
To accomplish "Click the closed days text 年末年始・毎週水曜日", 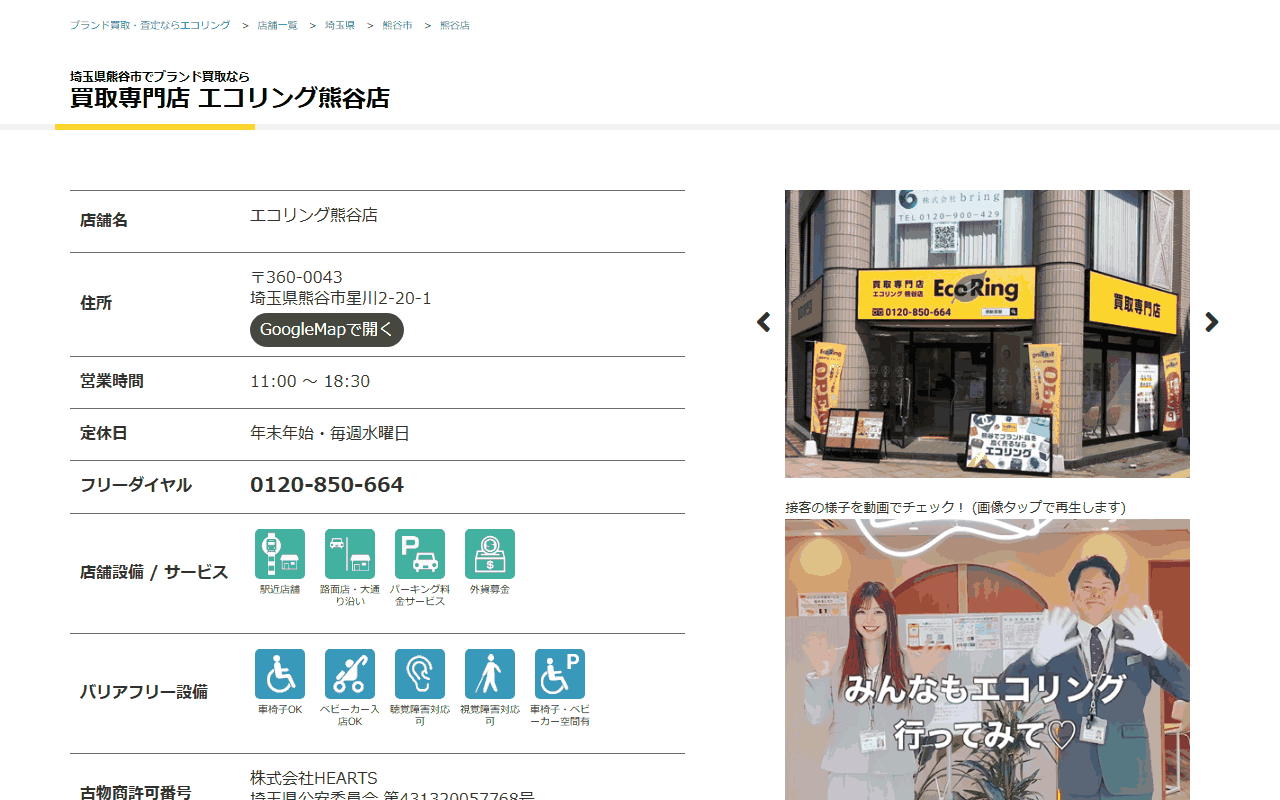I will (x=330, y=433).
